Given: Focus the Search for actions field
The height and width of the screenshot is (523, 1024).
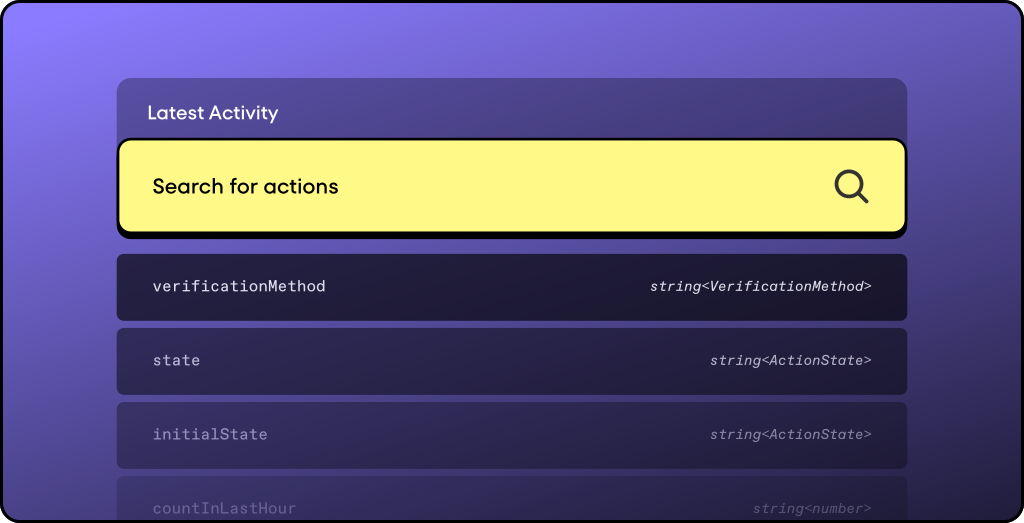Looking at the screenshot, I should 512,187.
